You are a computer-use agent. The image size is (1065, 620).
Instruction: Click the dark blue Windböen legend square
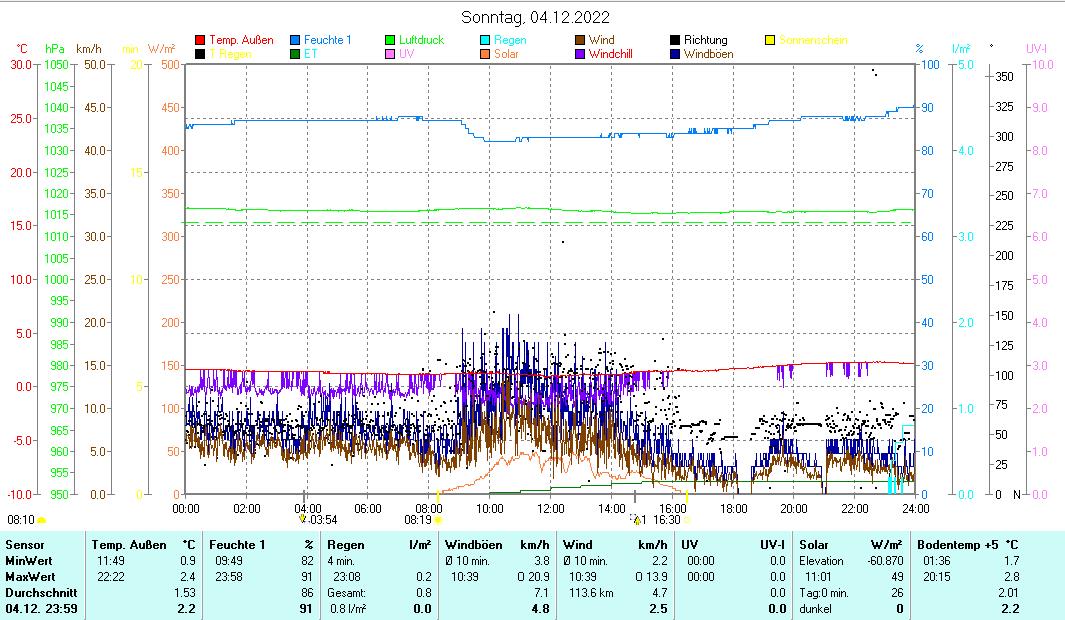click(675, 54)
